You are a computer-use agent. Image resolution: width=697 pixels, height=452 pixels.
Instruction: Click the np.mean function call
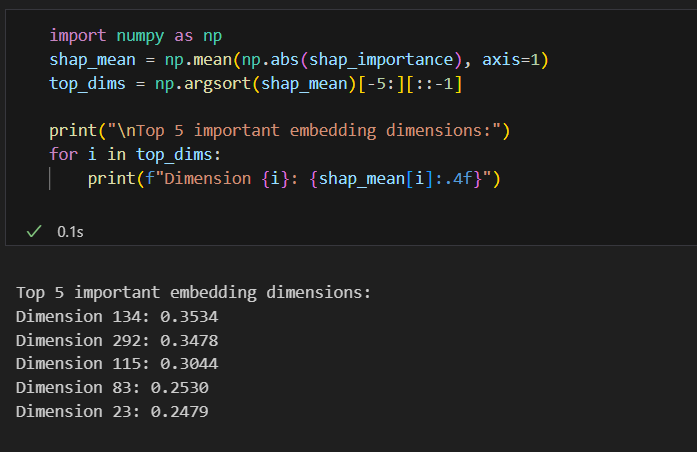coord(198,60)
